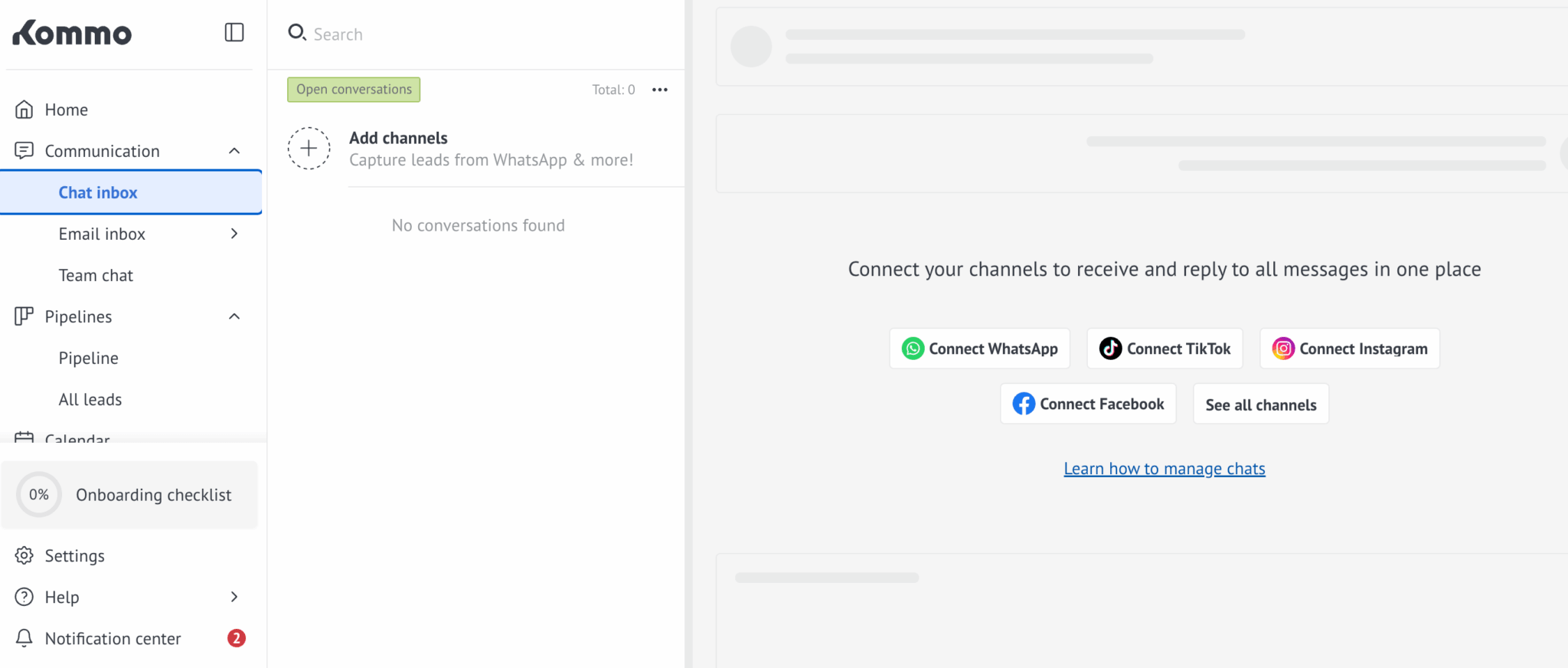The image size is (1568, 668).
Task: Click the red notification count badge
Action: [237, 638]
